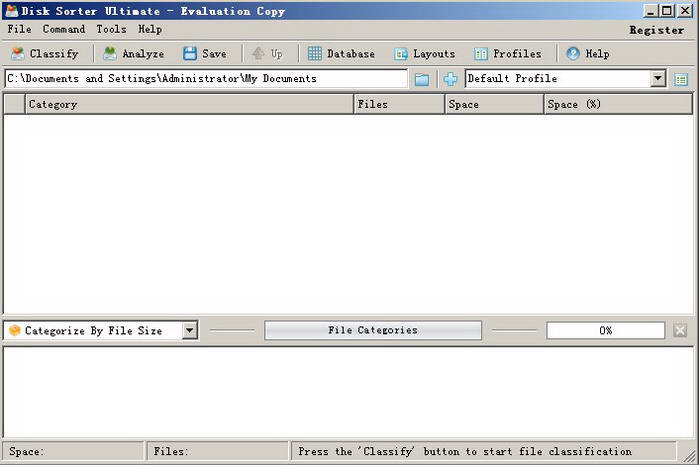The image size is (700, 465).
Task: Click the Files status bar field
Action: (217, 451)
